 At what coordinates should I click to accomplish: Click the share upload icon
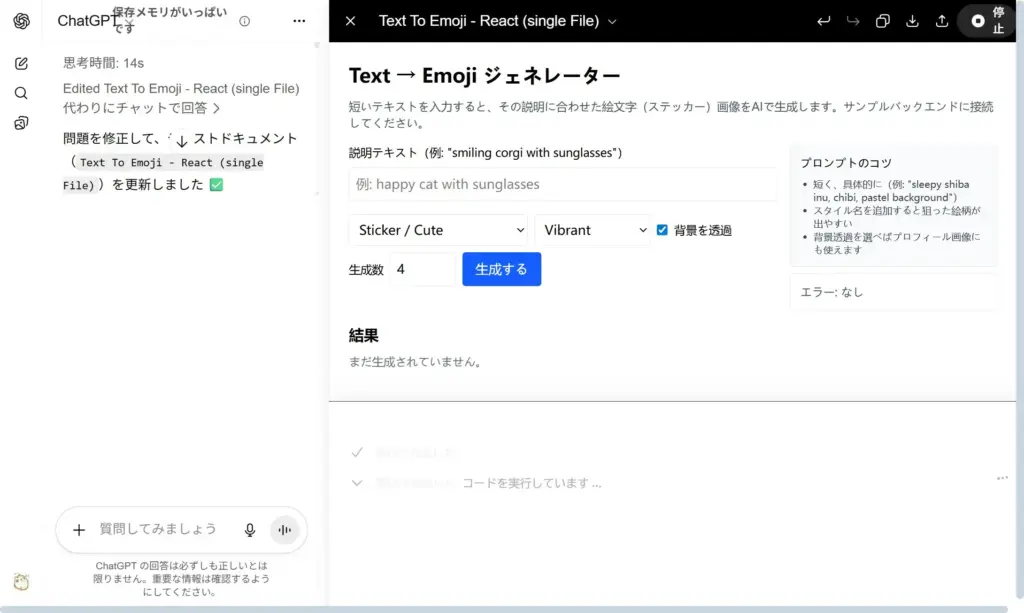click(942, 21)
